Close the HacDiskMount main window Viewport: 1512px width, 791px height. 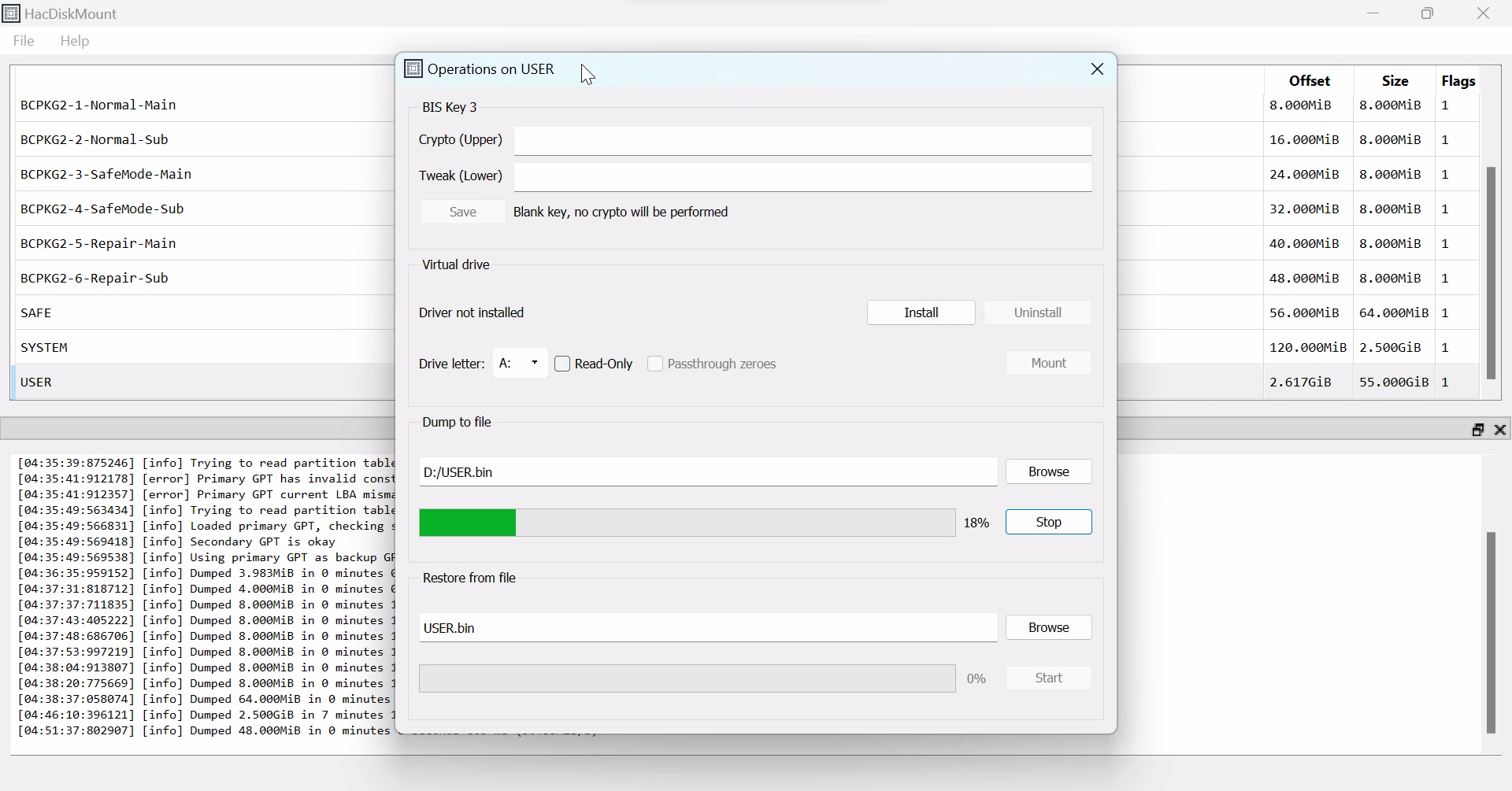click(1484, 13)
